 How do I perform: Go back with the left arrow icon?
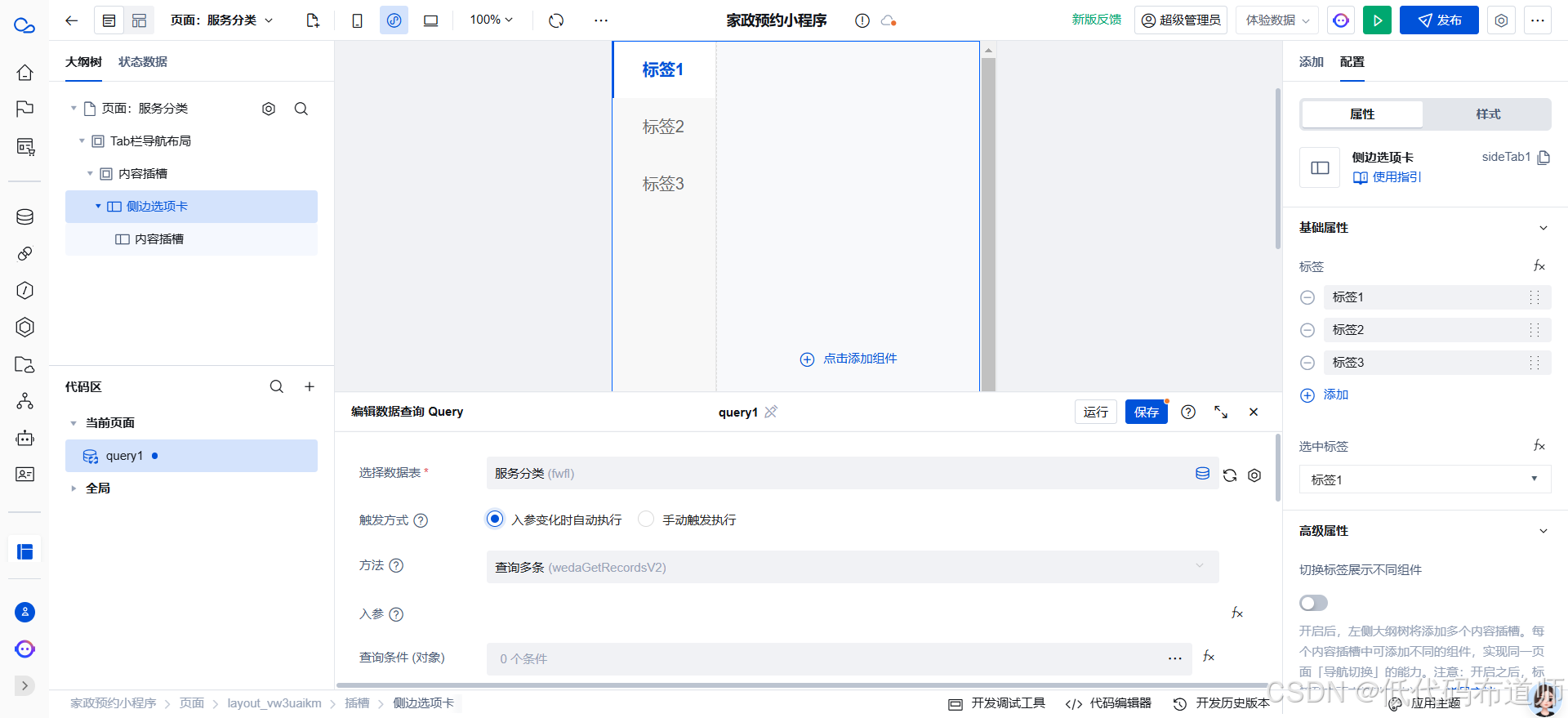coord(72,20)
